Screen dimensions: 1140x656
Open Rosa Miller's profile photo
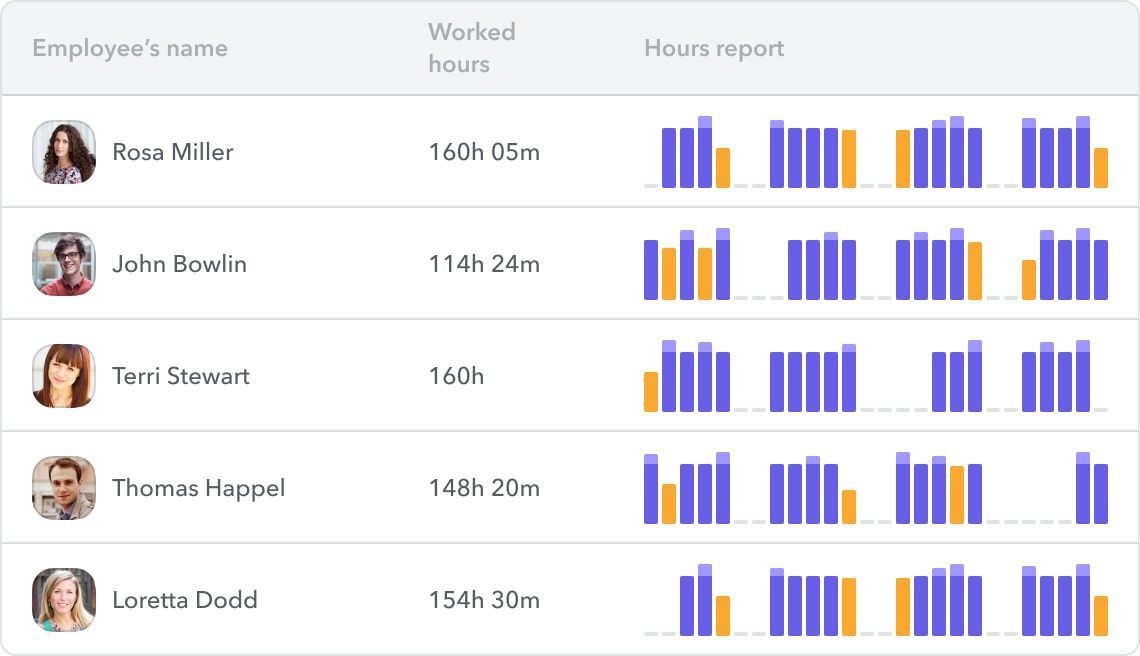pyautogui.click(x=64, y=151)
